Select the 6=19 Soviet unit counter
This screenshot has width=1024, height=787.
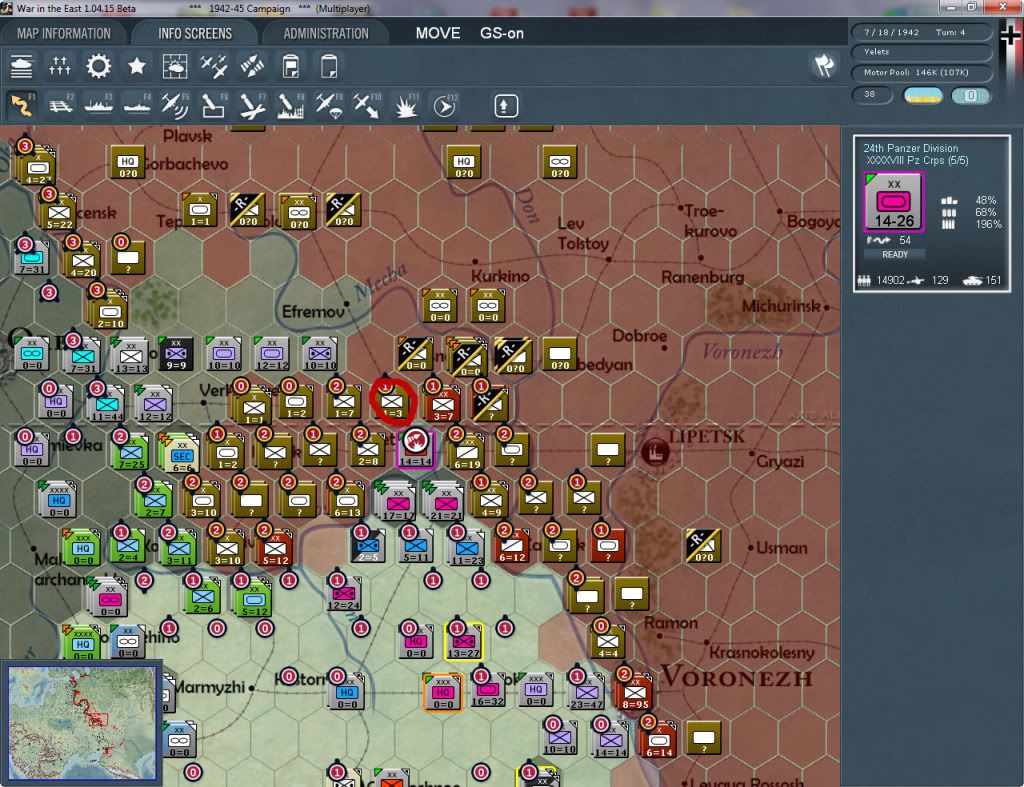point(466,451)
